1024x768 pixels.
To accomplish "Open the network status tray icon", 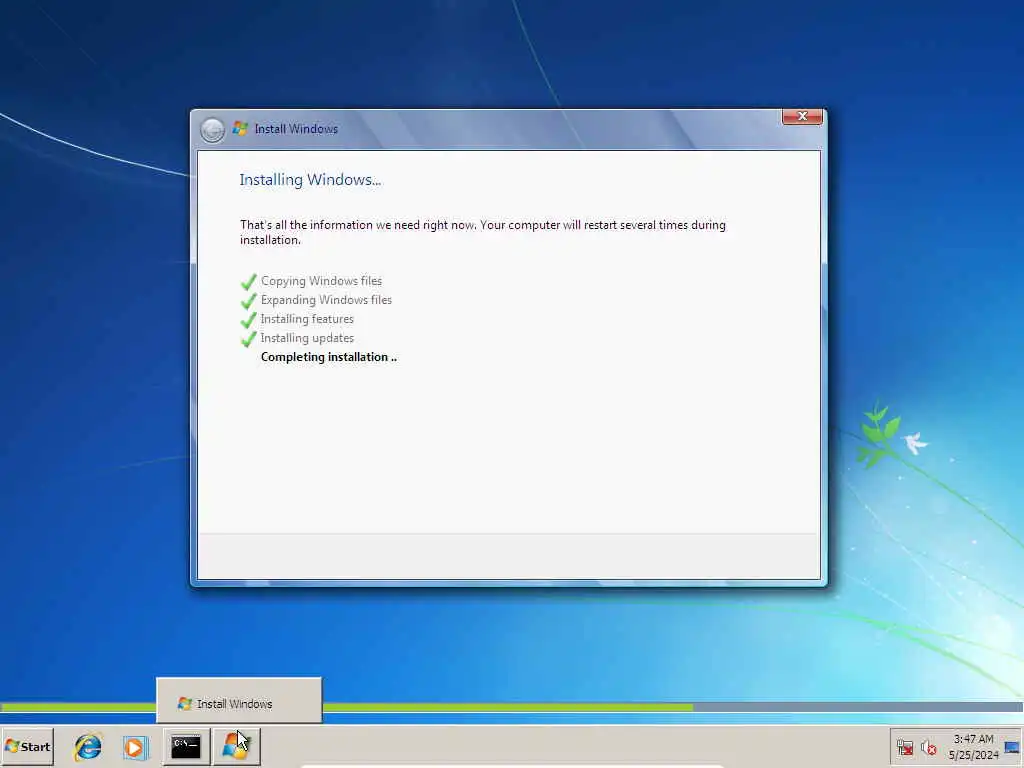I will [x=904, y=748].
